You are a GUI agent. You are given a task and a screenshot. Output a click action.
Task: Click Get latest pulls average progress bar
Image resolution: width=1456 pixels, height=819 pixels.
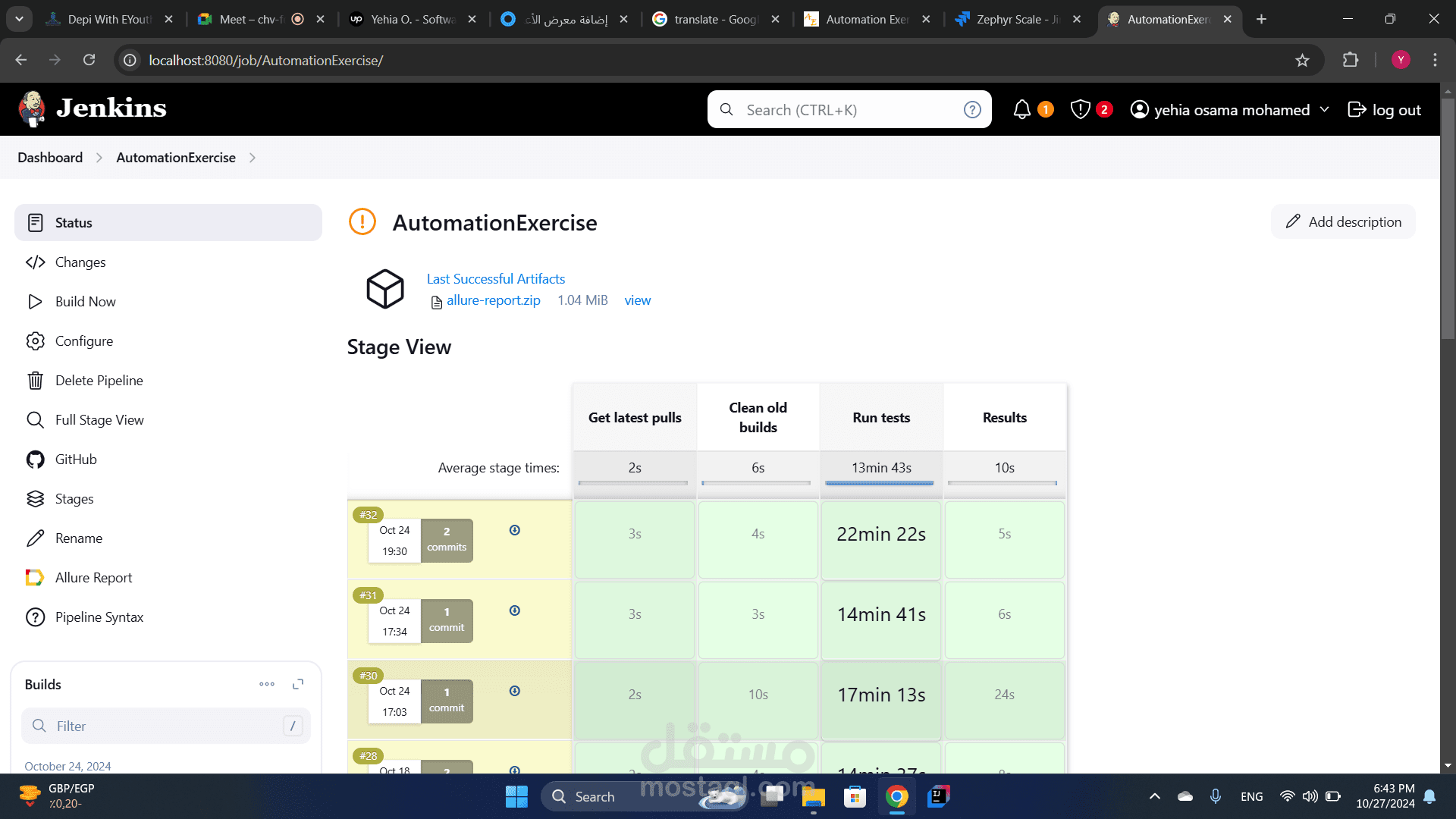(x=632, y=483)
